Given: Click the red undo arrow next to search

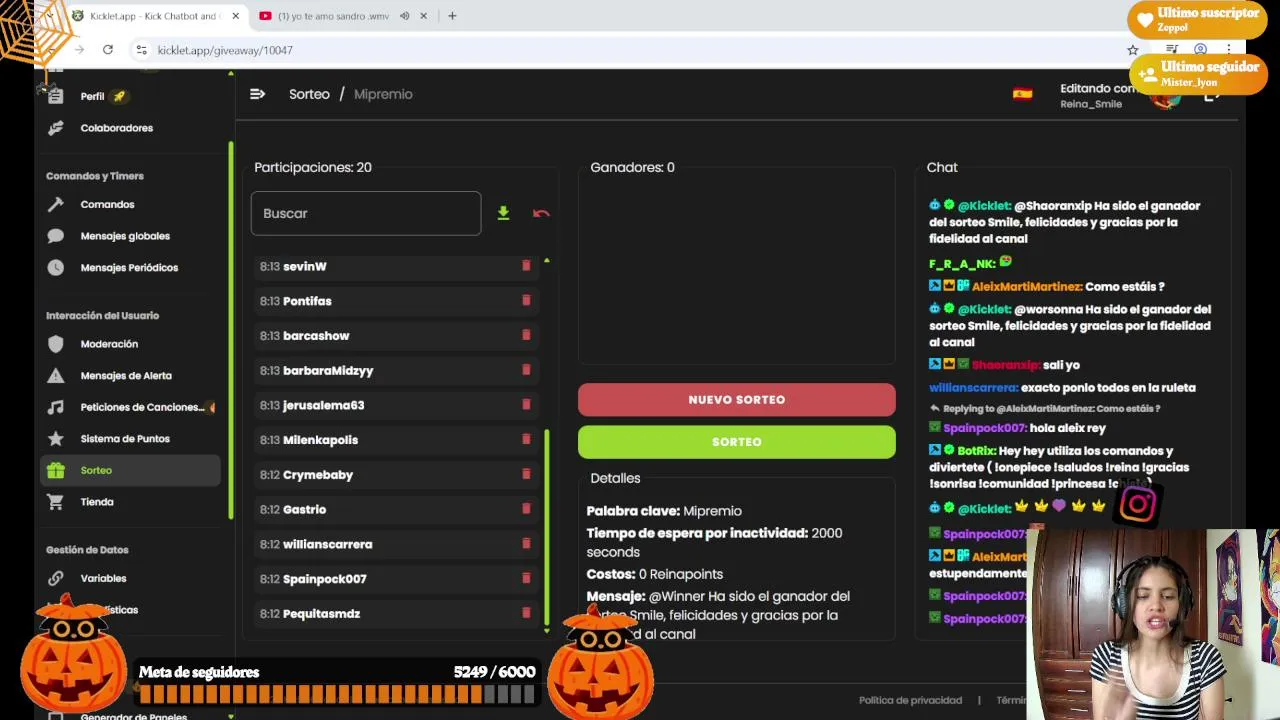Looking at the screenshot, I should (541, 213).
